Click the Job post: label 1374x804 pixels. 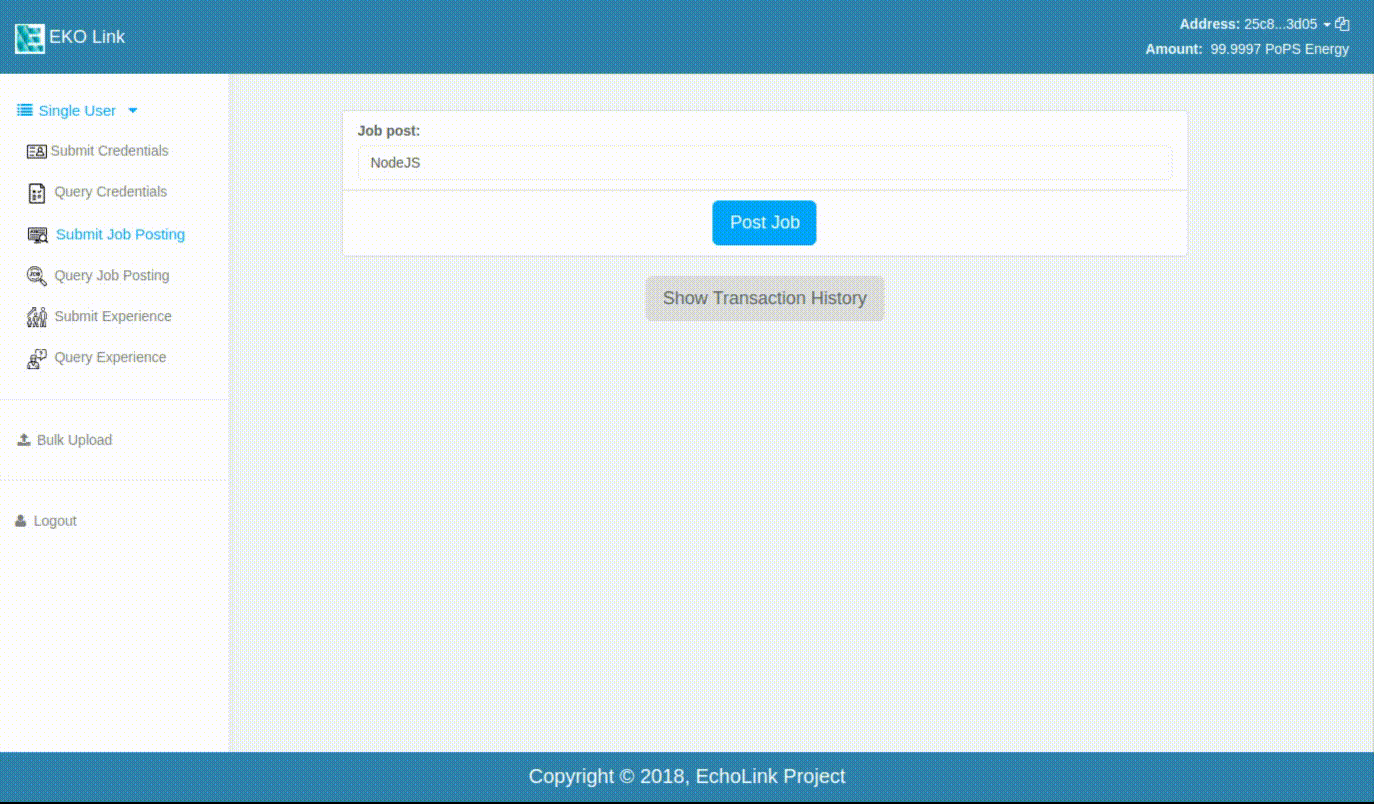pos(389,131)
